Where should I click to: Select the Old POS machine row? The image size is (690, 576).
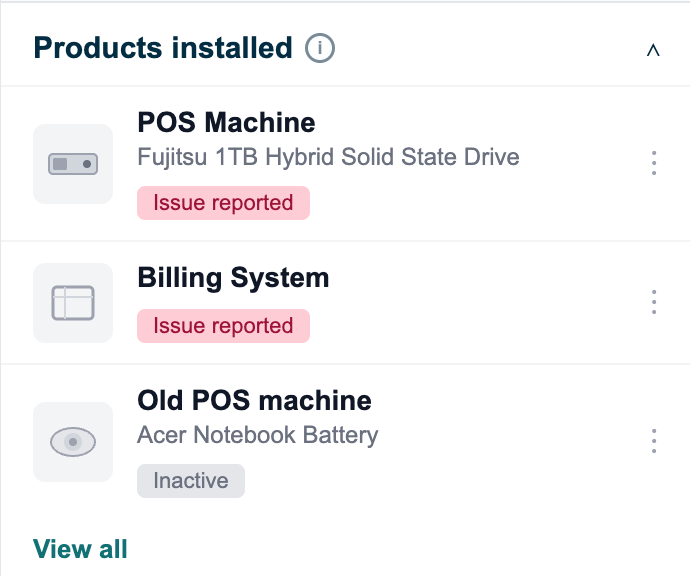(345, 442)
